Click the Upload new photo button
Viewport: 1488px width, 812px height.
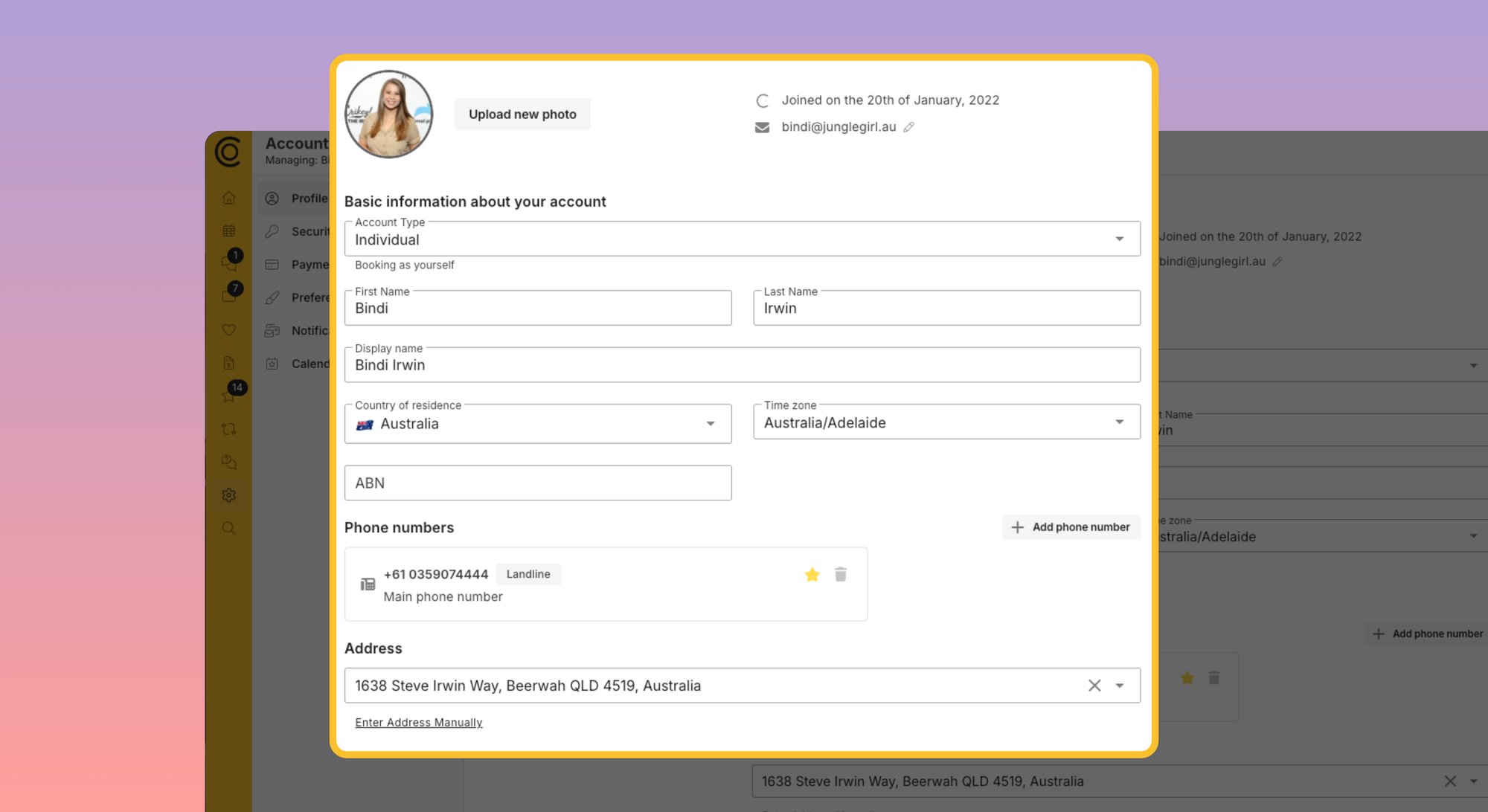522,115
